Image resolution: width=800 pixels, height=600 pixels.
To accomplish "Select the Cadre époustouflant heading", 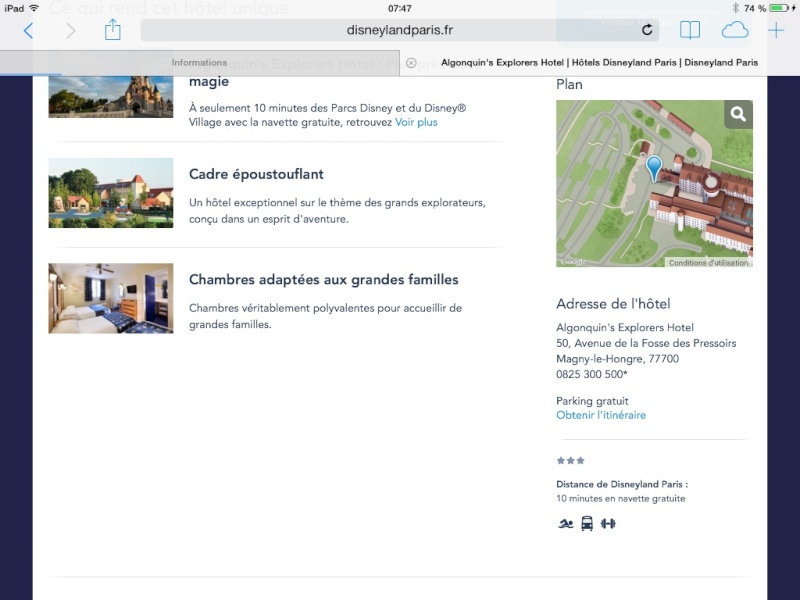I will 256,174.
